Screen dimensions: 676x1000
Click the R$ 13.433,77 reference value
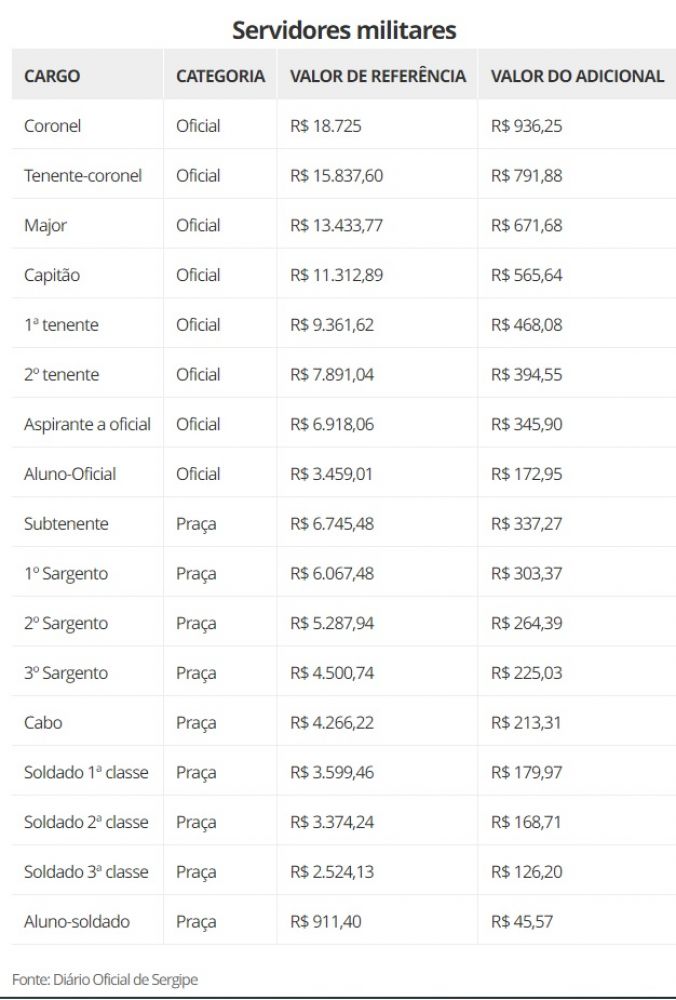click(336, 225)
